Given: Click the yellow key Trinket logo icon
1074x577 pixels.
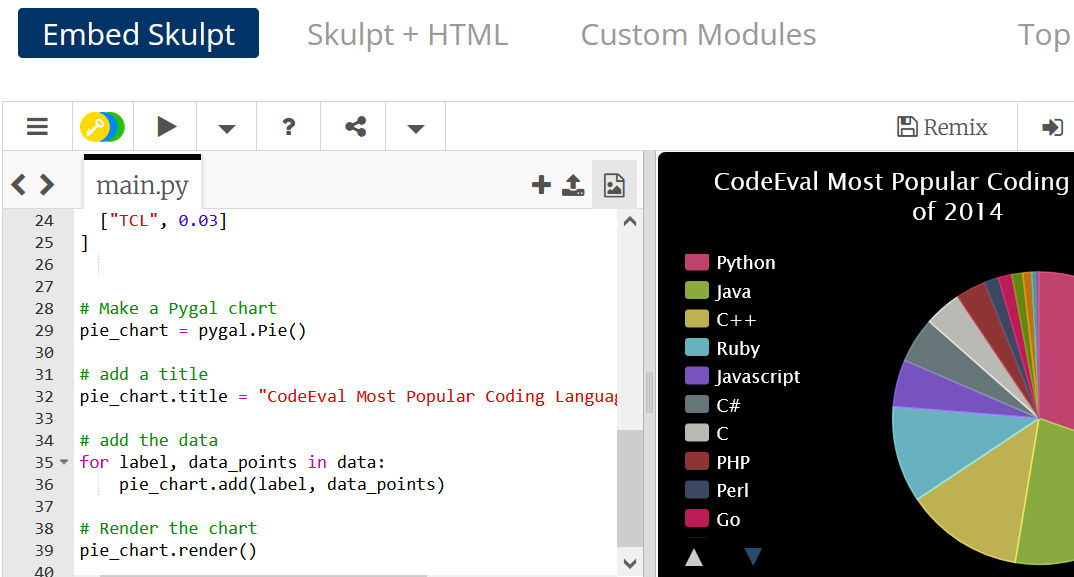Looking at the screenshot, I should [x=102, y=127].
